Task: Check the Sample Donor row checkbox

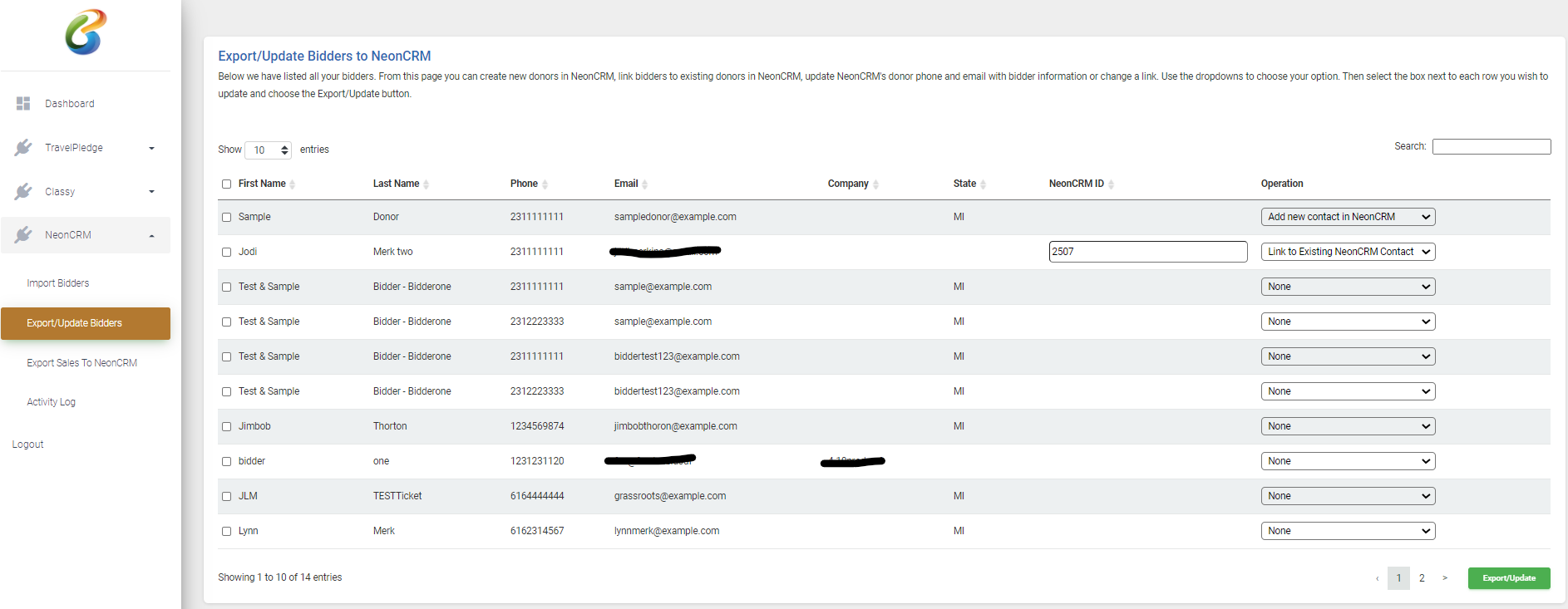Action: click(226, 218)
